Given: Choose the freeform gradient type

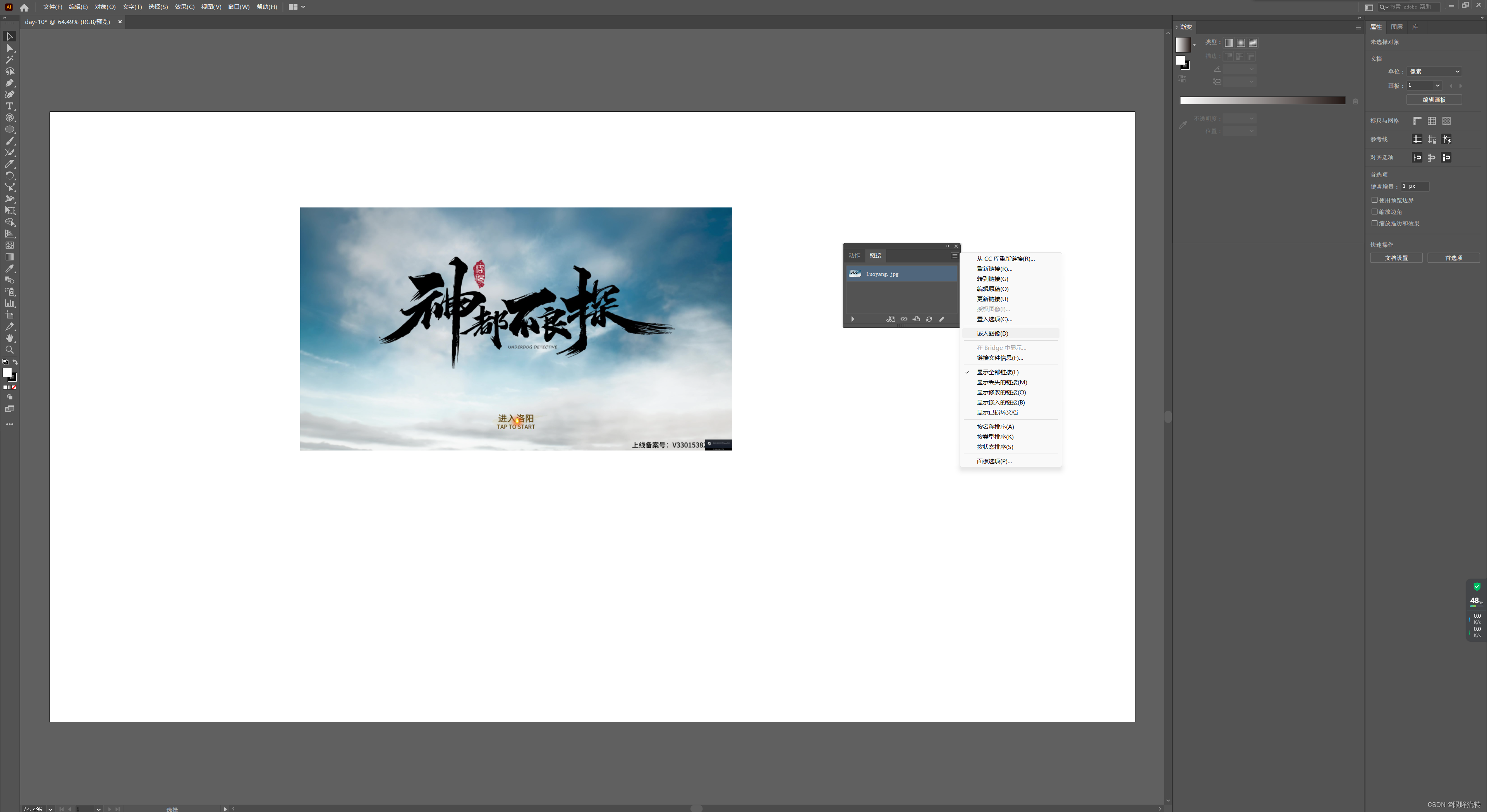Looking at the screenshot, I should pyautogui.click(x=1253, y=43).
